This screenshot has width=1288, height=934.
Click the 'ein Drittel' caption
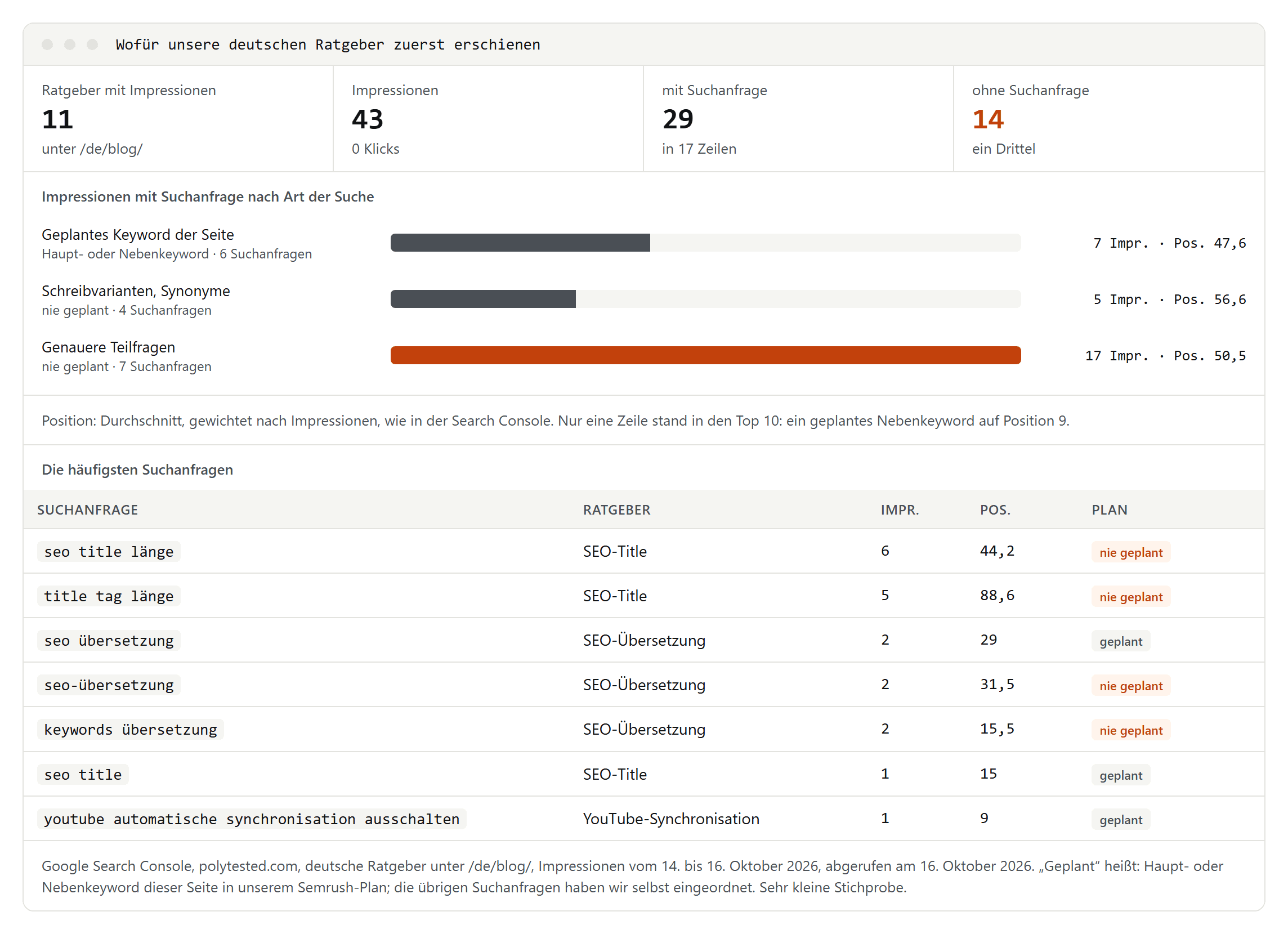click(x=1004, y=149)
